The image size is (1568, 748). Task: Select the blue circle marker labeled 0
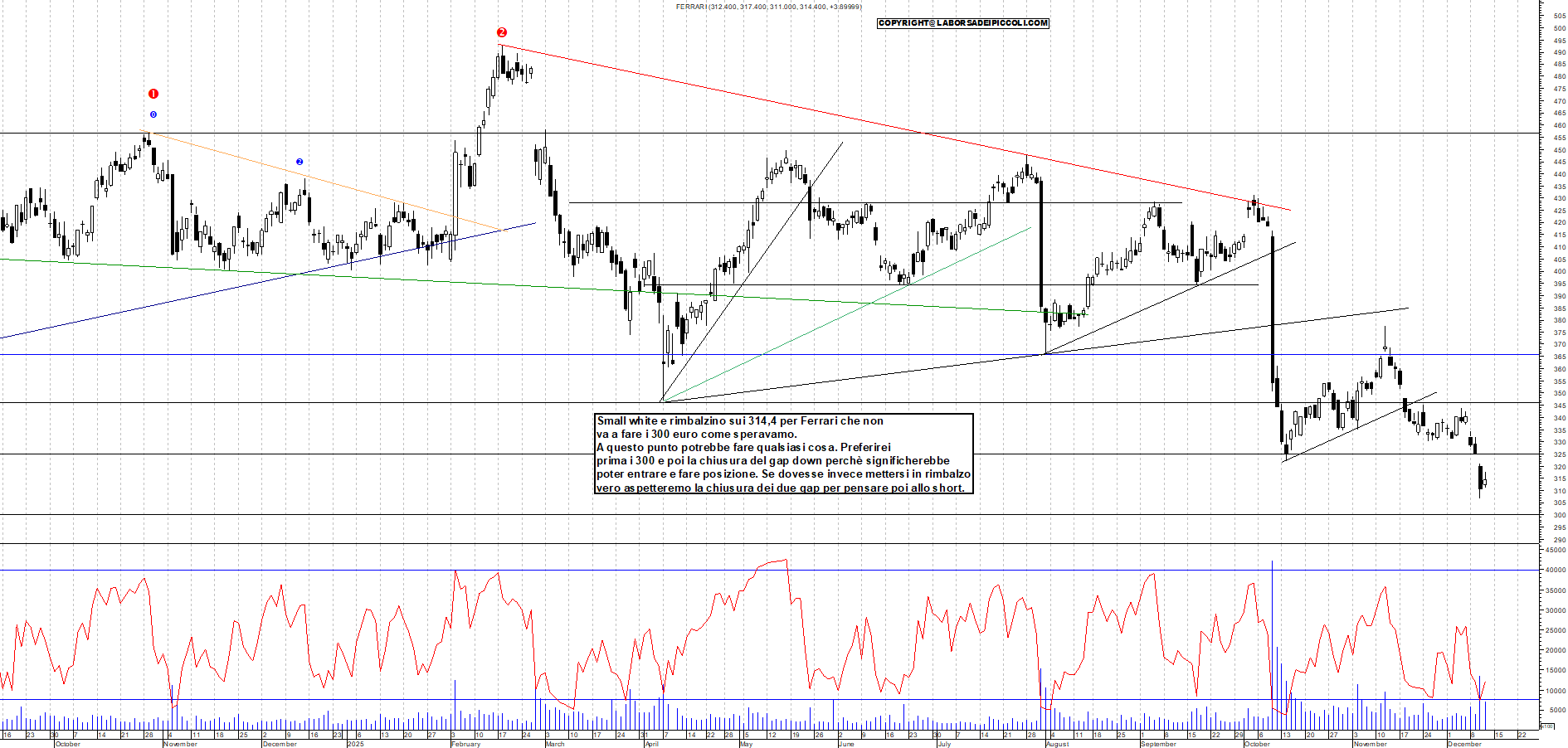(x=153, y=114)
